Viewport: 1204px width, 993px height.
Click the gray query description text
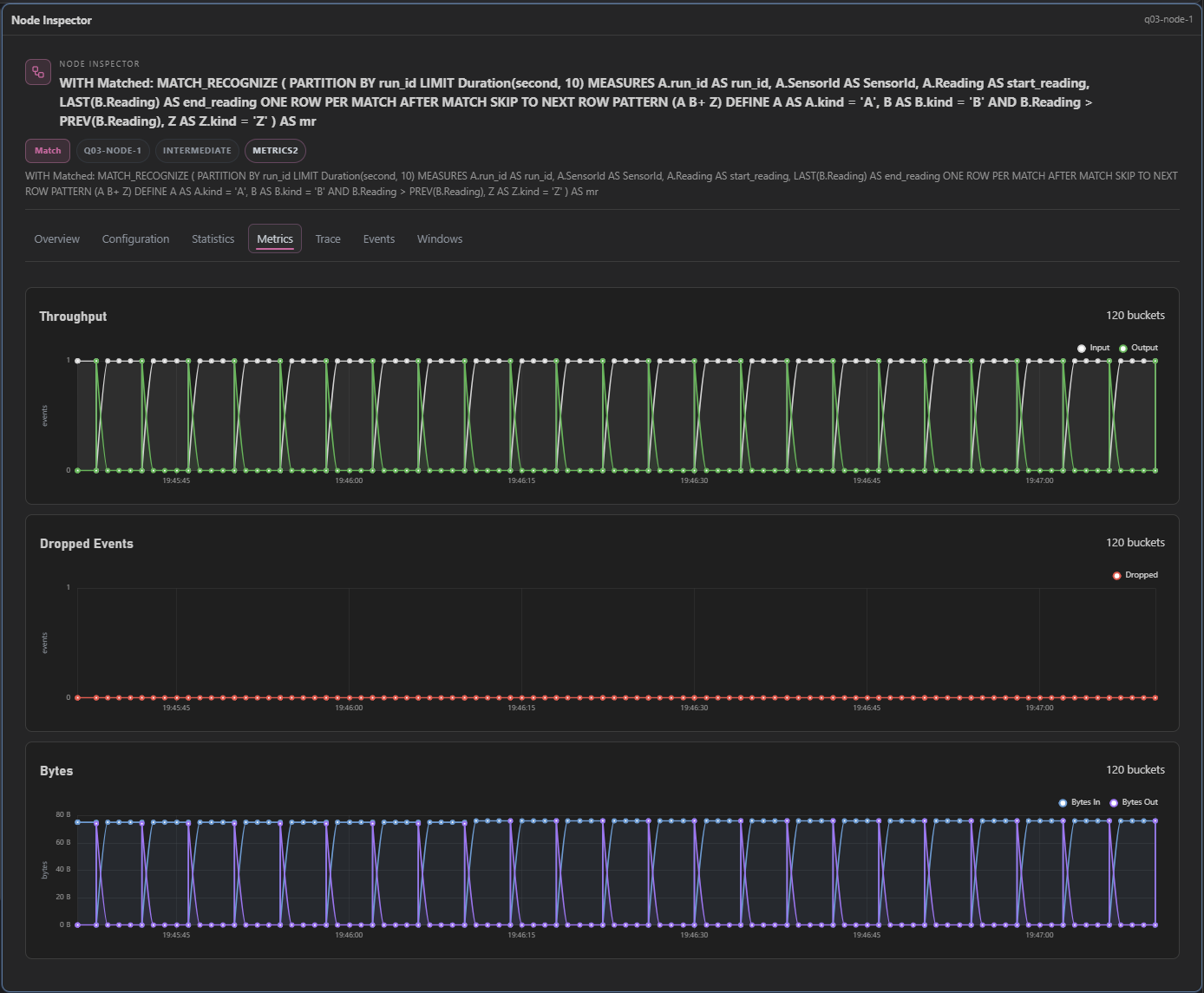coord(601,184)
